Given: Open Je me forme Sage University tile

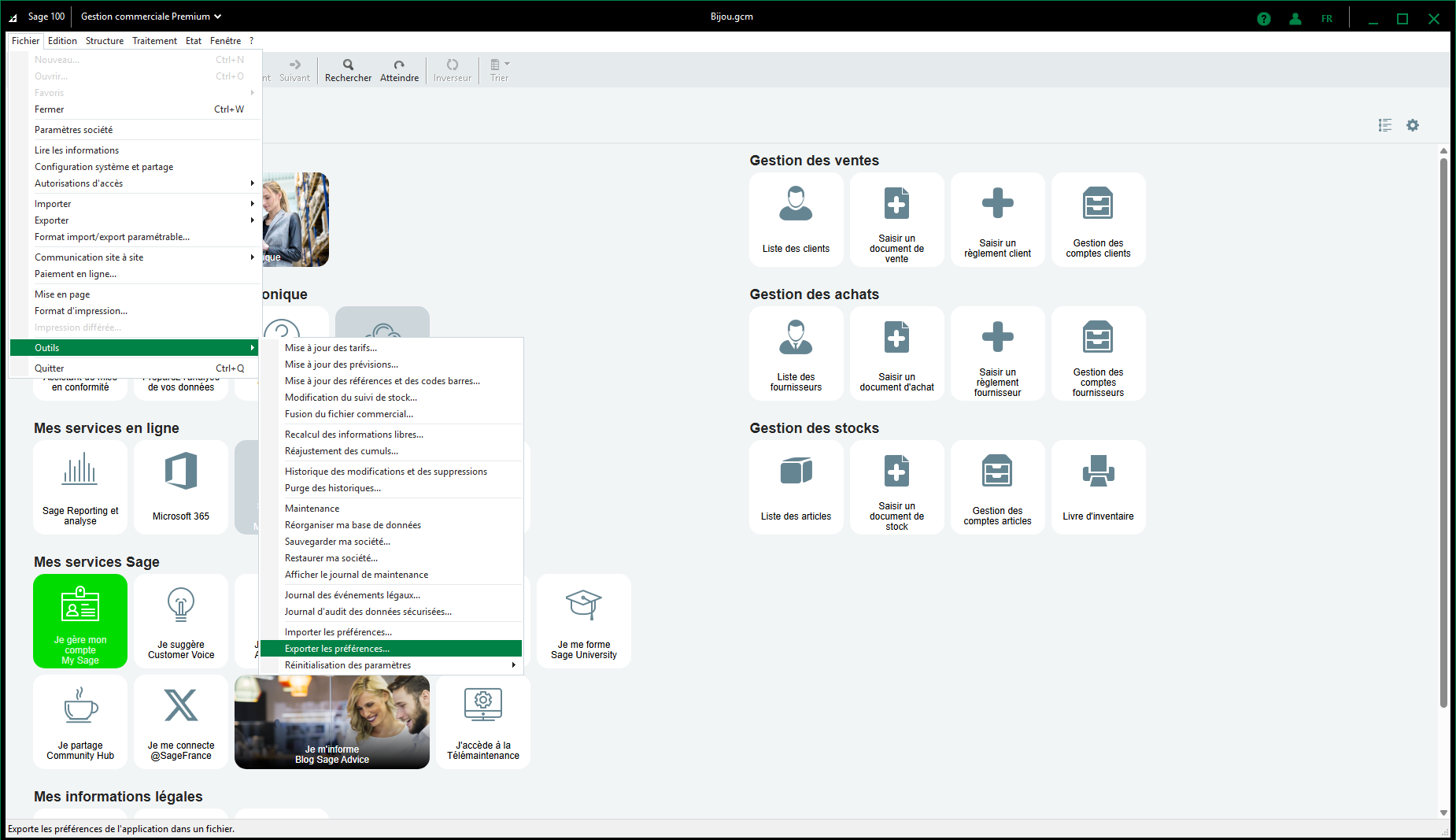Looking at the screenshot, I should point(584,621).
